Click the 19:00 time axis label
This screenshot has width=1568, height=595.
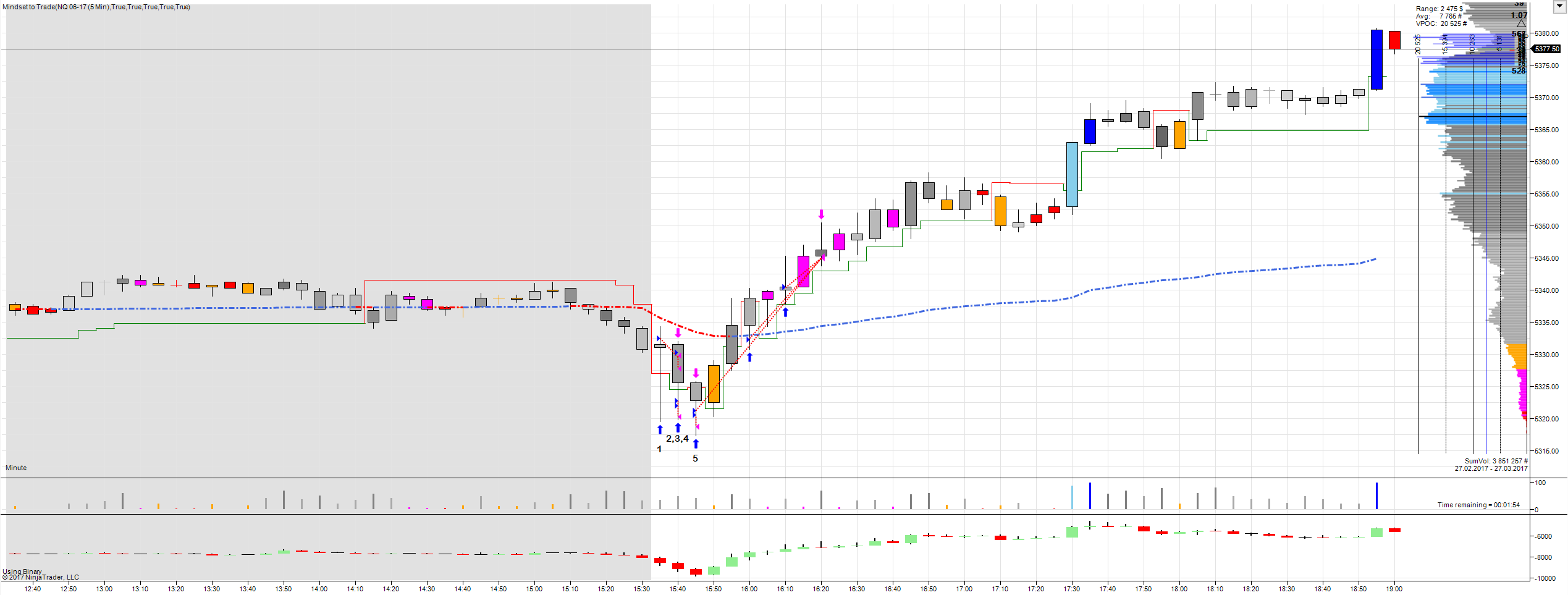(1394, 589)
